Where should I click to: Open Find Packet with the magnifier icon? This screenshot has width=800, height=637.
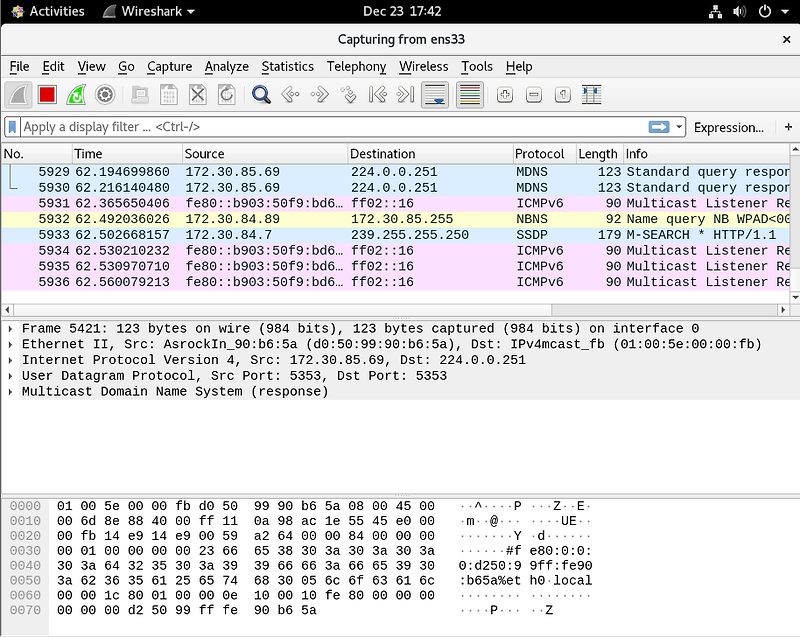point(261,95)
